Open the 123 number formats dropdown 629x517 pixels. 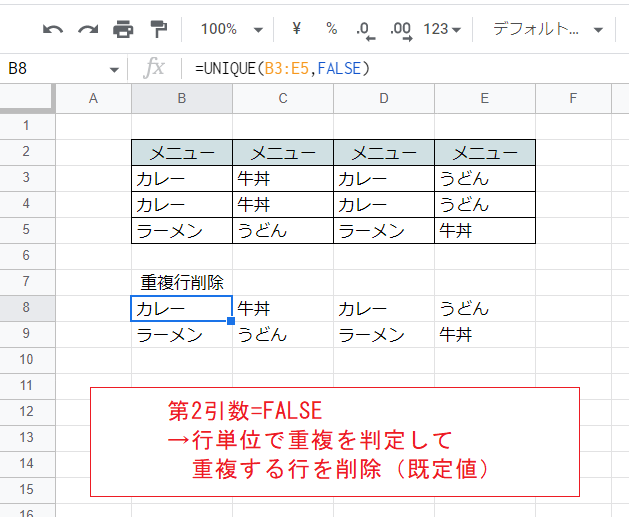[x=442, y=29]
